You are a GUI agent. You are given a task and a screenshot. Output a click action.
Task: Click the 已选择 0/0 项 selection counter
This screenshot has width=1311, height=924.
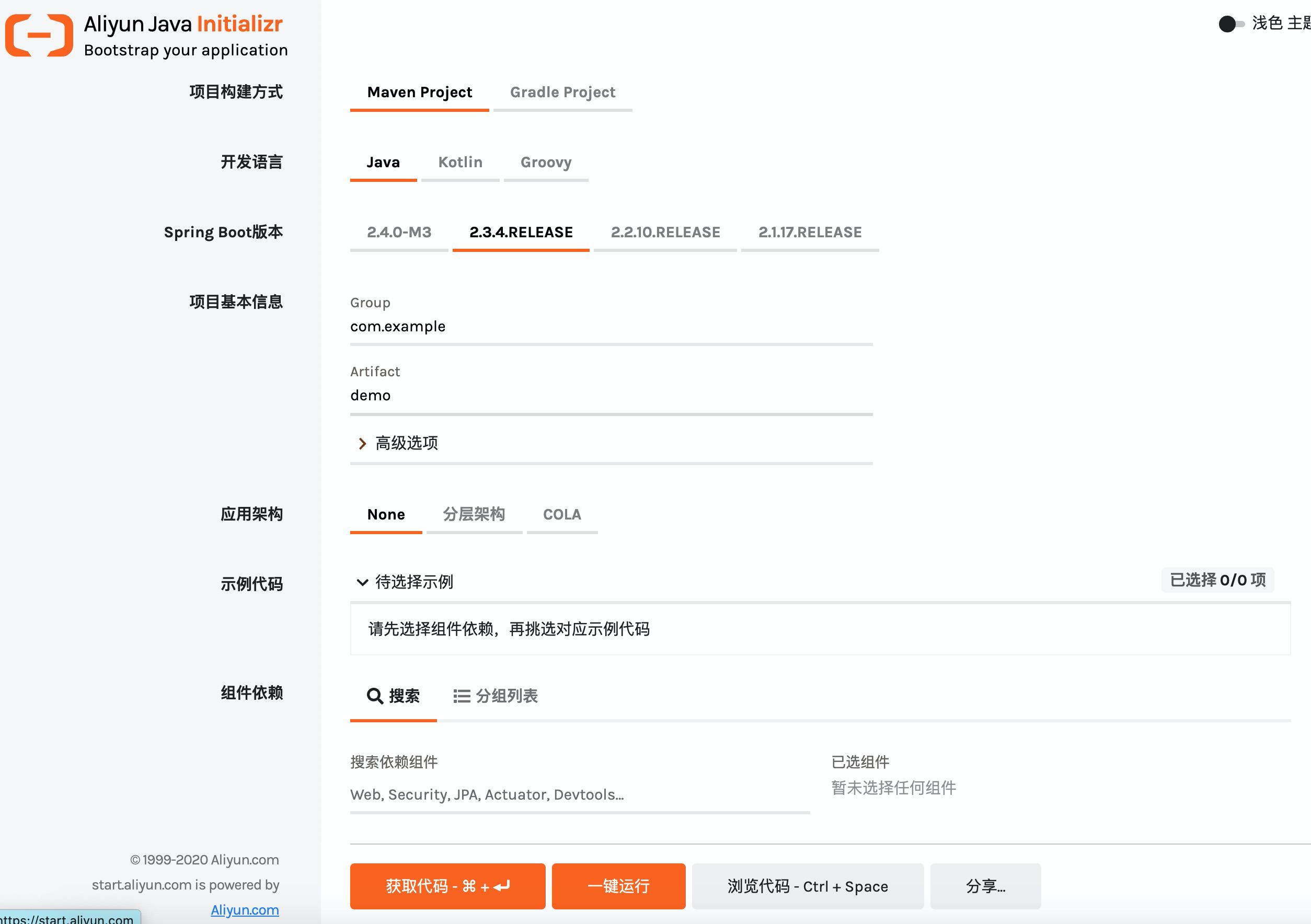[1217, 581]
